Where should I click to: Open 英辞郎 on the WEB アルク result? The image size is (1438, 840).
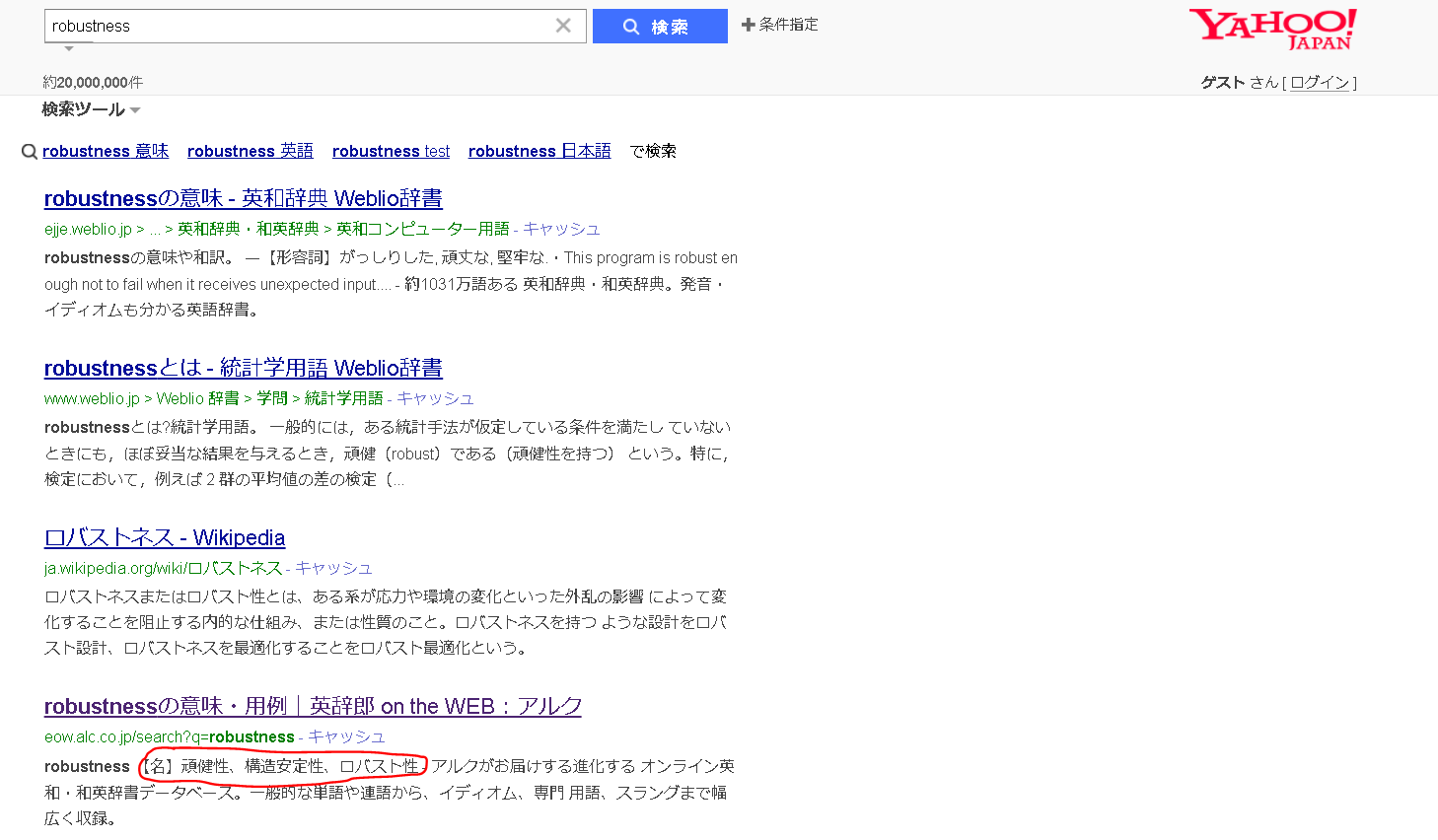click(313, 706)
